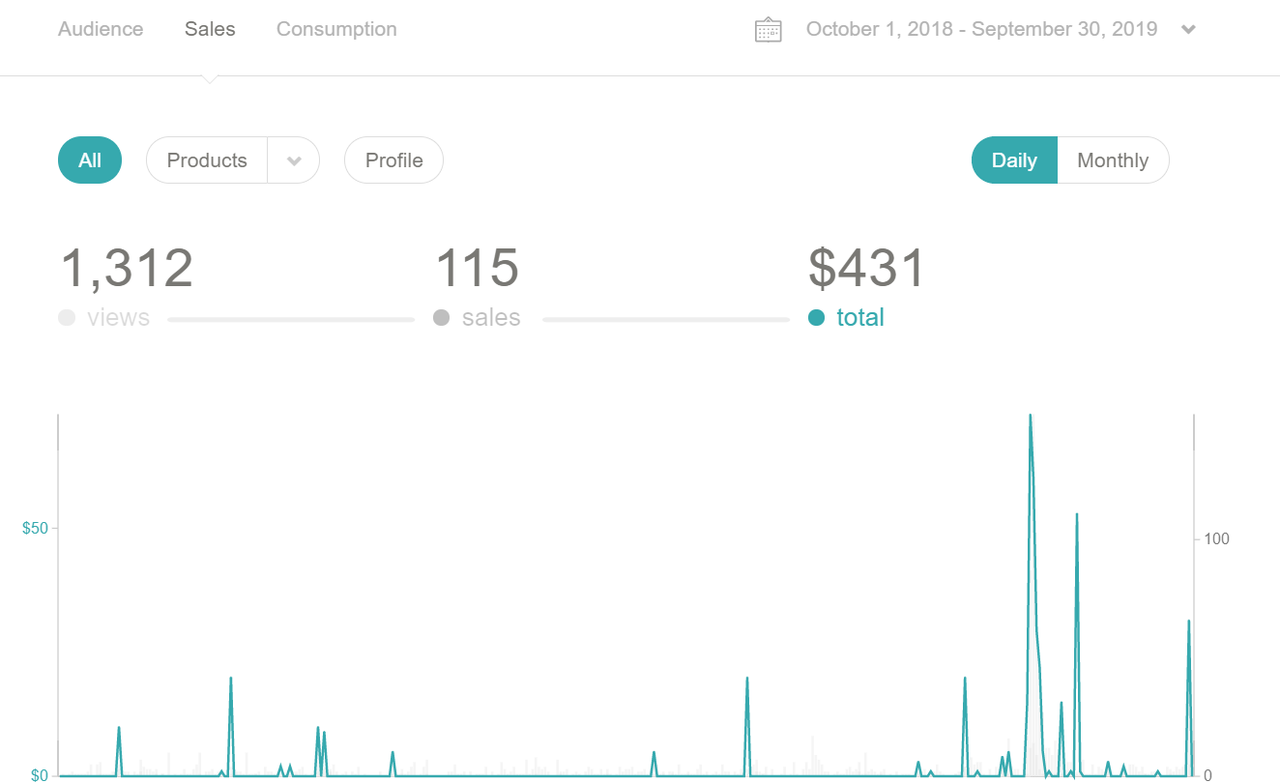Filter by Profile
This screenshot has height=783, width=1280.
pyautogui.click(x=394, y=160)
